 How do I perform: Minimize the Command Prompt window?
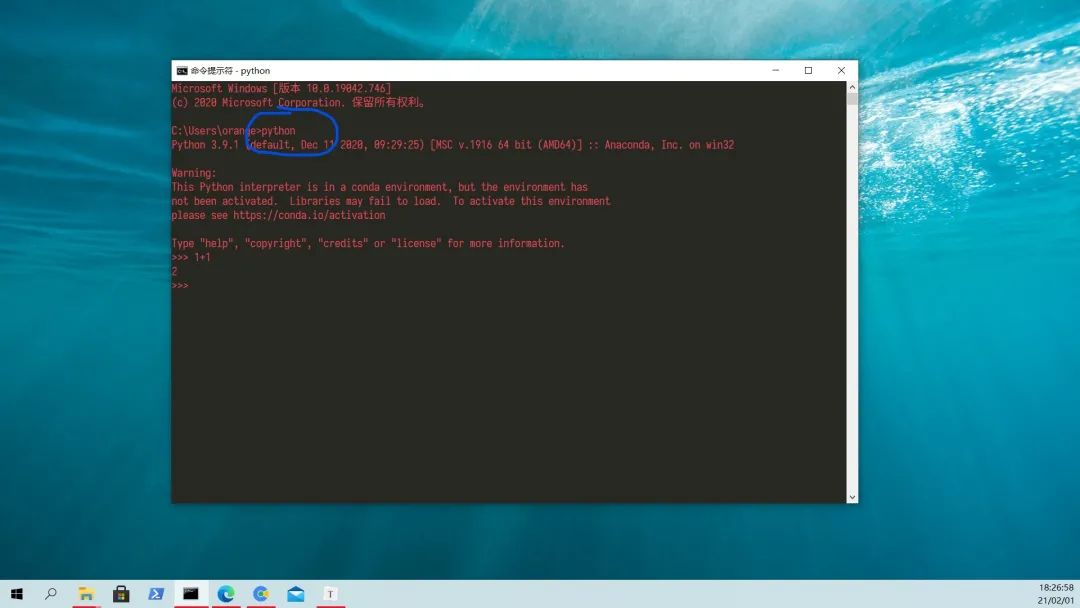(776, 70)
